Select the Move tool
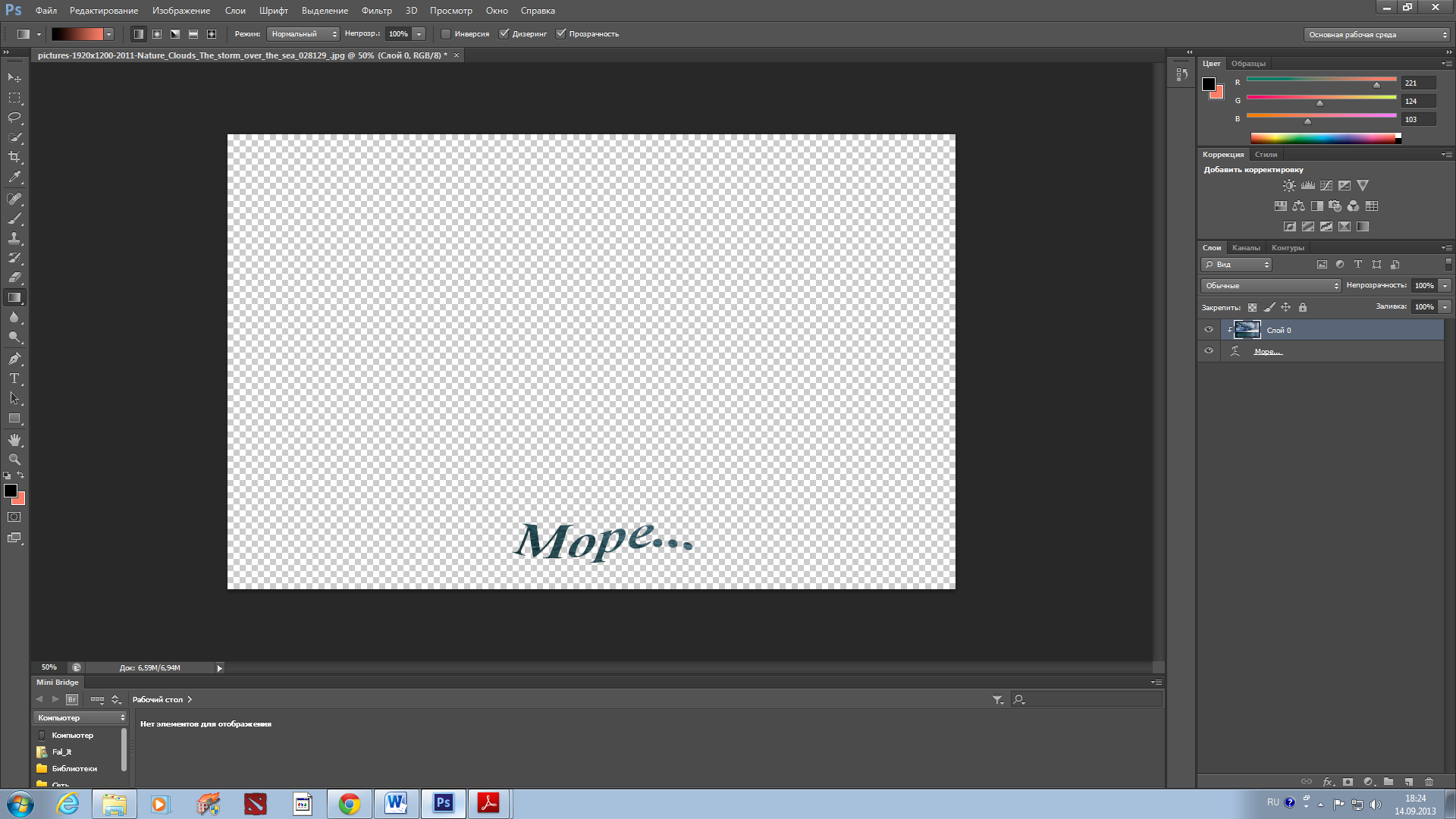 tap(14, 78)
